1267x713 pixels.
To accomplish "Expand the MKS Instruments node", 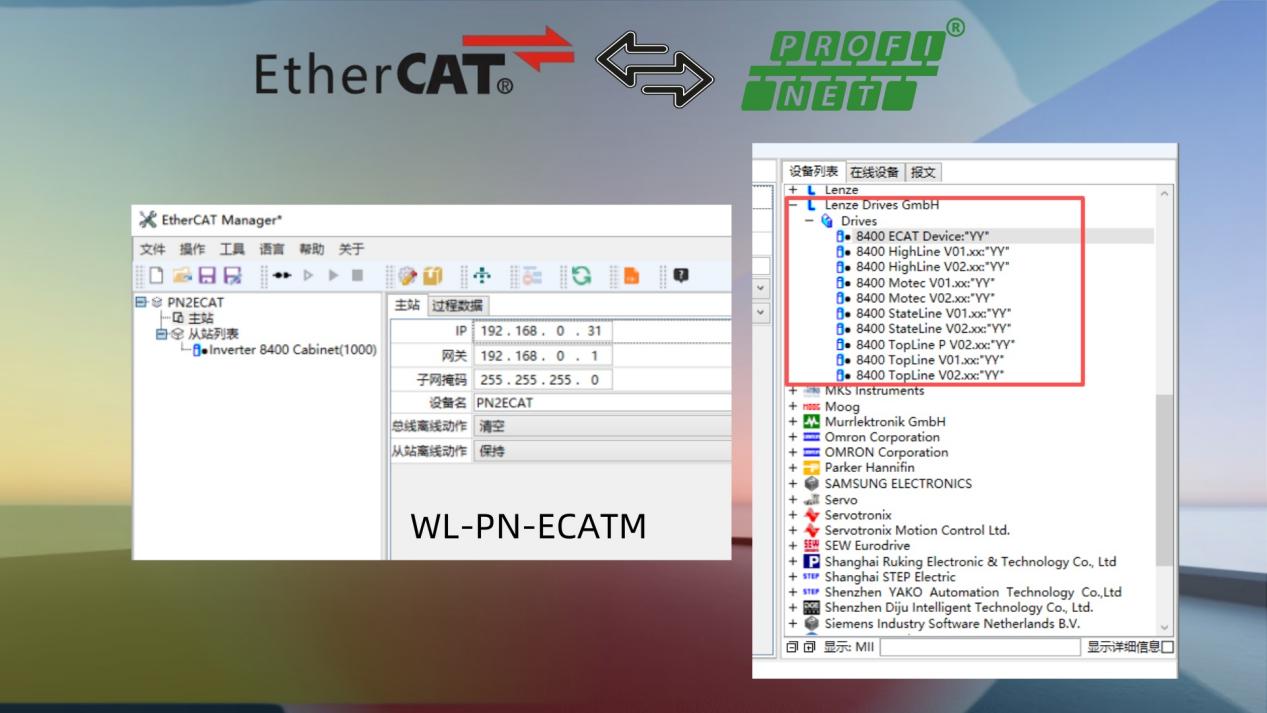I will coord(793,391).
